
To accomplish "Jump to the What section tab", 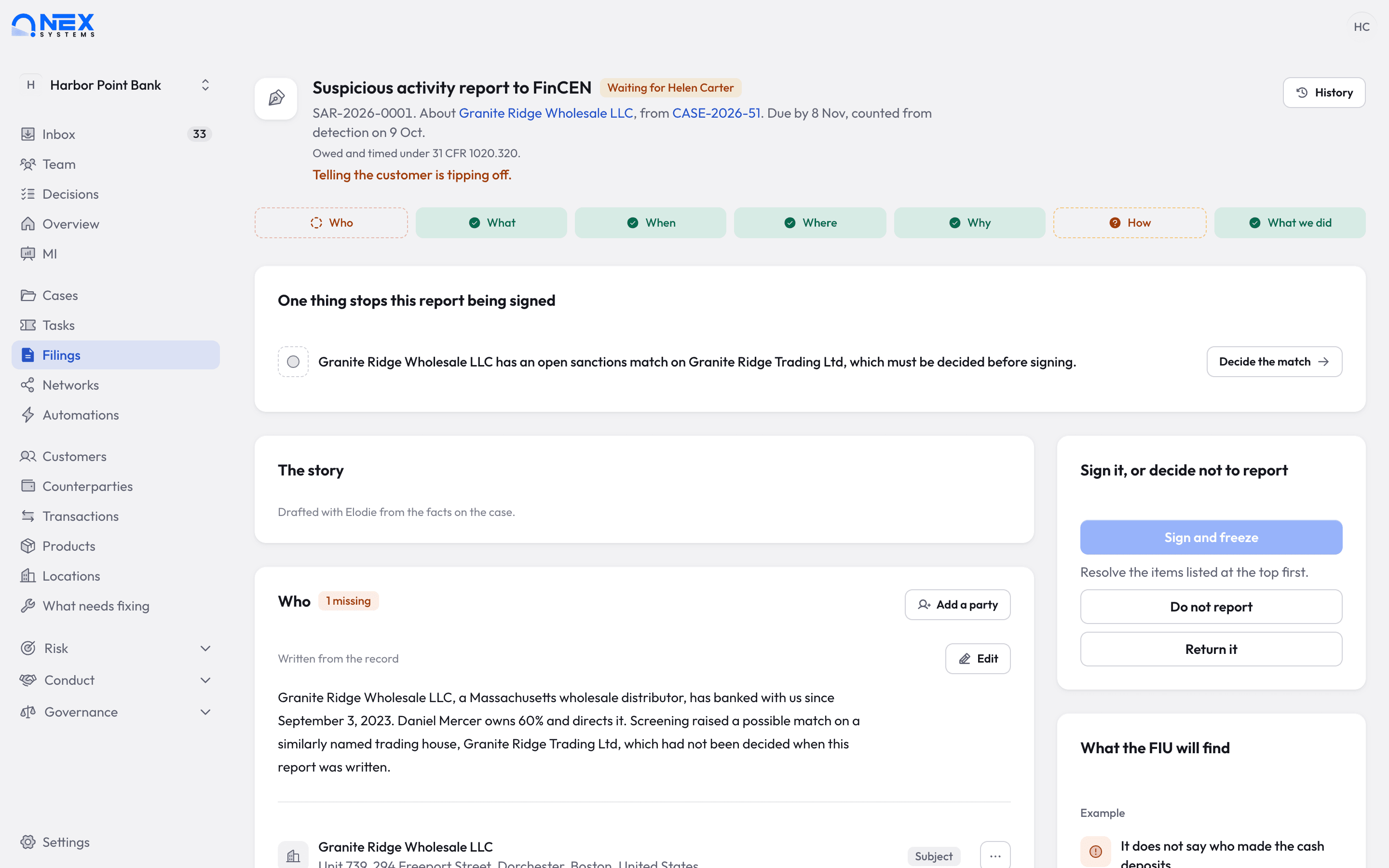I will tap(491, 223).
